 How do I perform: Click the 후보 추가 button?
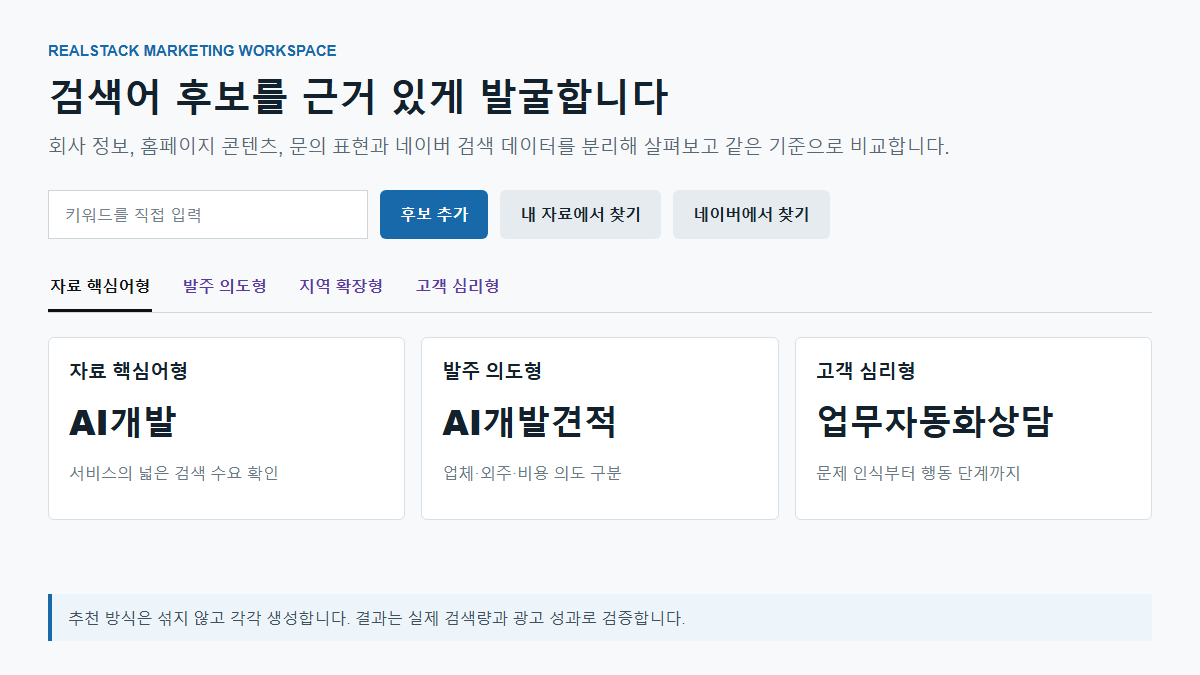click(434, 214)
